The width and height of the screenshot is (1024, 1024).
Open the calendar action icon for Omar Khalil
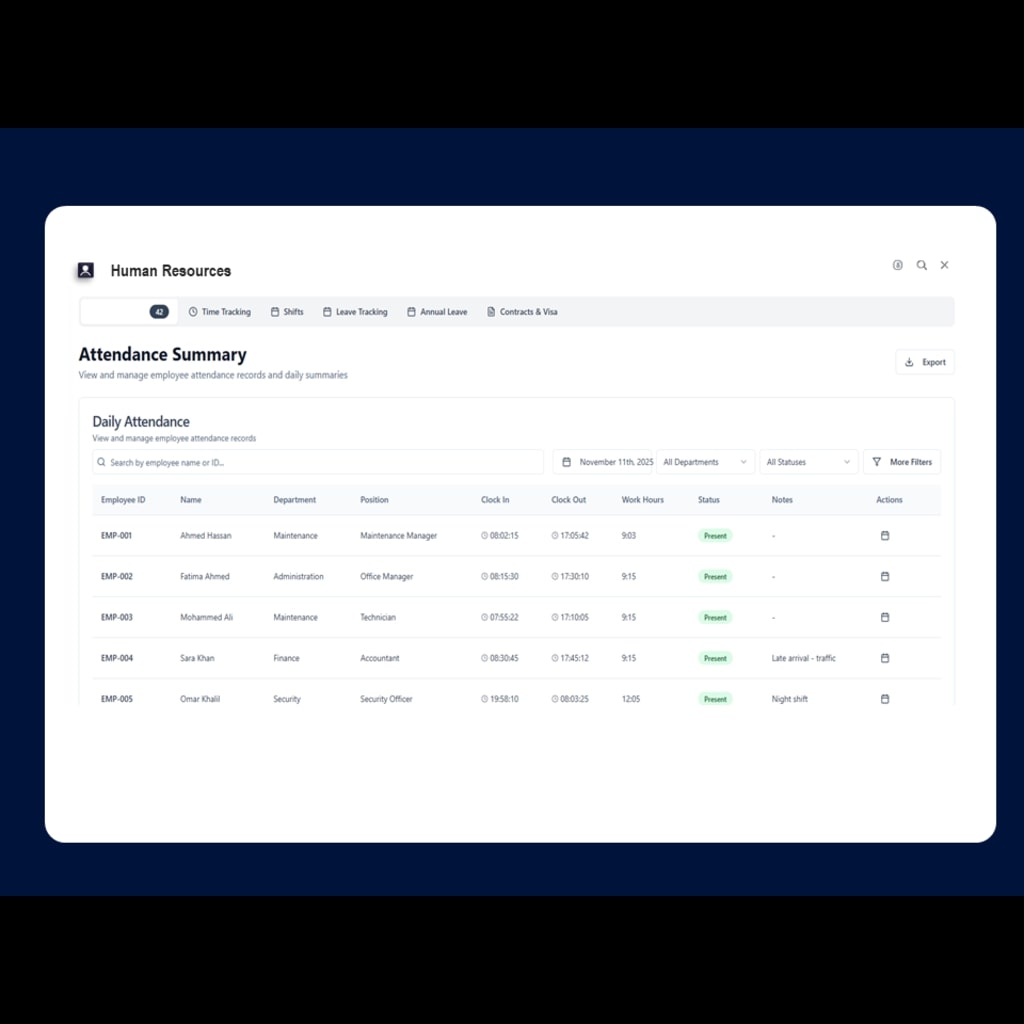click(x=885, y=699)
